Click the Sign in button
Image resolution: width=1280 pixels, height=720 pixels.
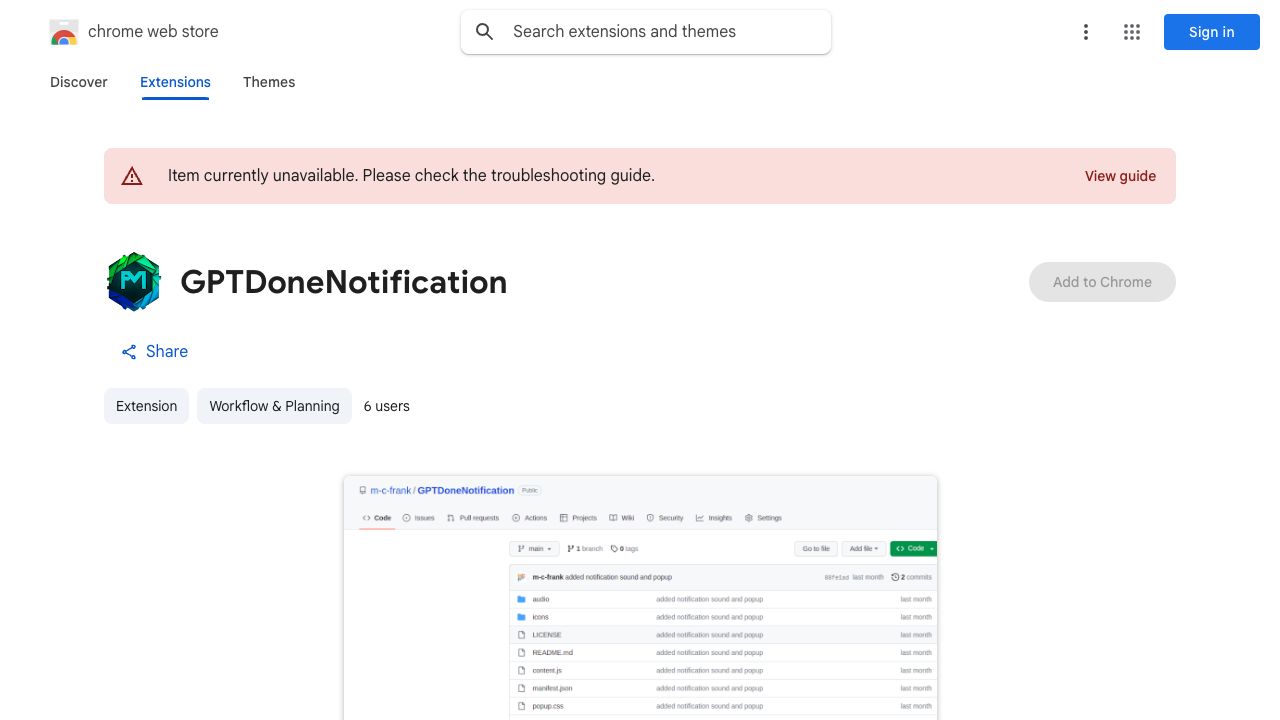[x=1211, y=32]
